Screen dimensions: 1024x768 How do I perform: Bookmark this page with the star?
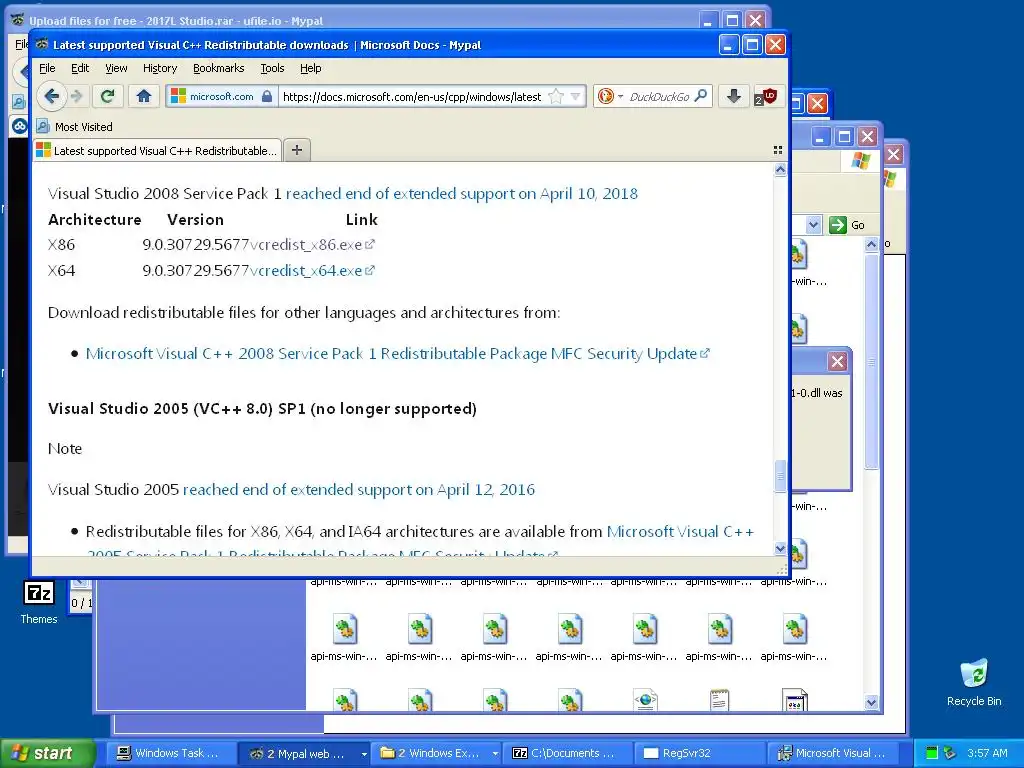click(x=556, y=97)
